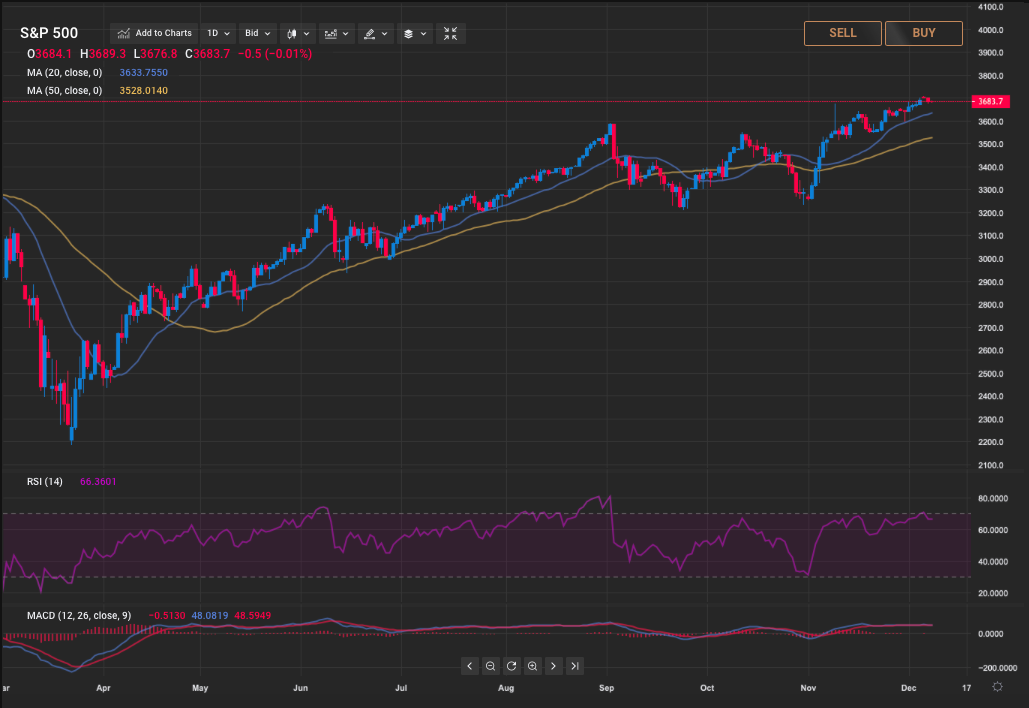1029x708 pixels.
Task: Click the high price H3689.3 value
Action: [103, 54]
